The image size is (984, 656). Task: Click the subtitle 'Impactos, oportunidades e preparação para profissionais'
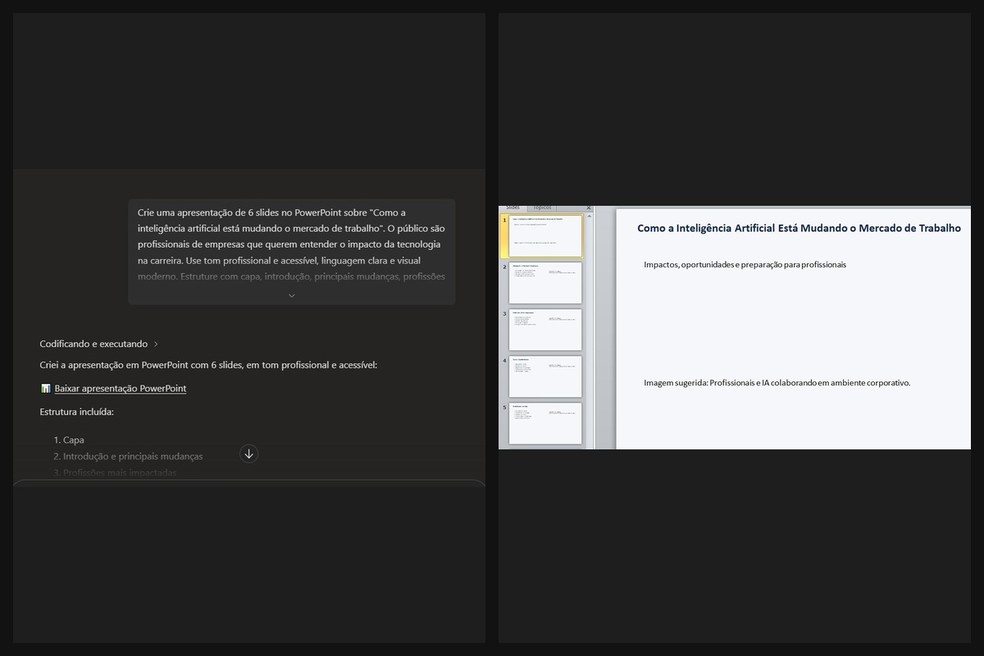pyautogui.click(x=745, y=265)
